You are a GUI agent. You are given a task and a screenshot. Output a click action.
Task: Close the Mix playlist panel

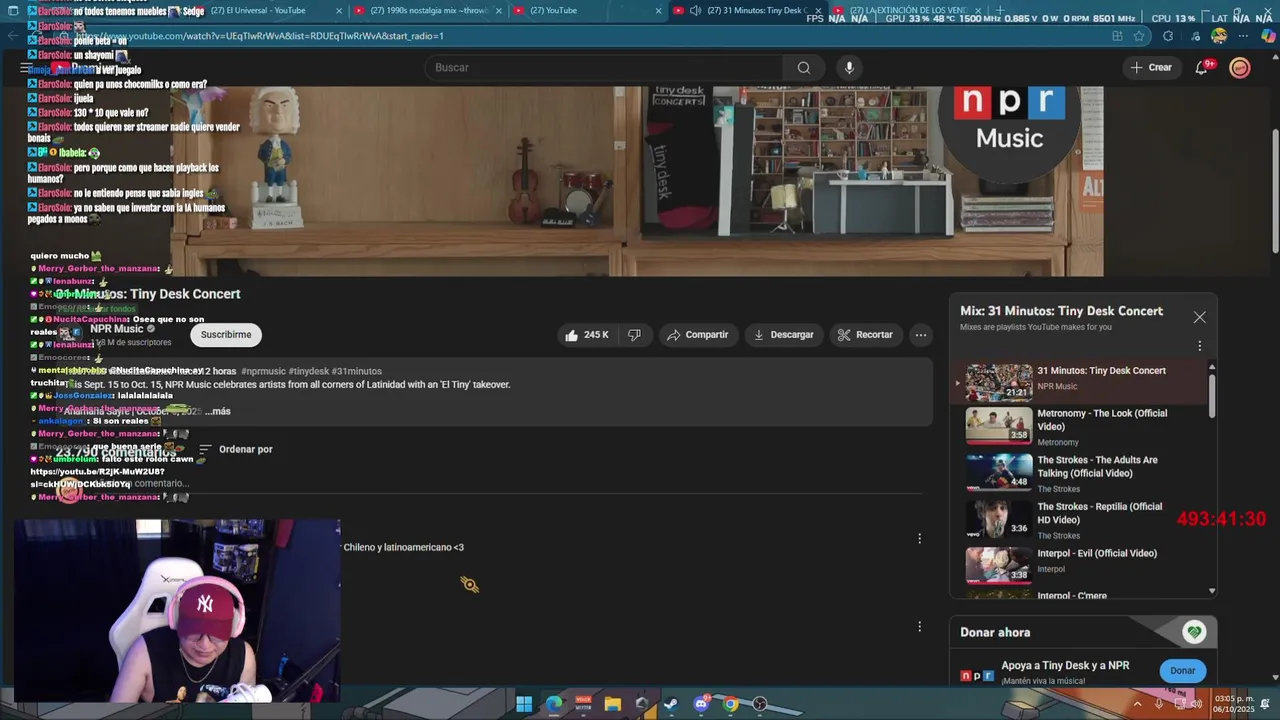(x=1199, y=317)
